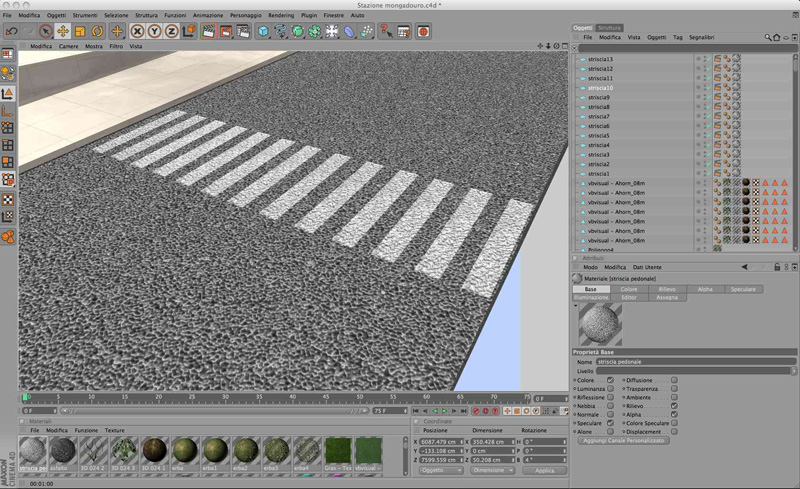Toggle the X axis lock
Screen dimensions: 800x489
(x=137, y=32)
